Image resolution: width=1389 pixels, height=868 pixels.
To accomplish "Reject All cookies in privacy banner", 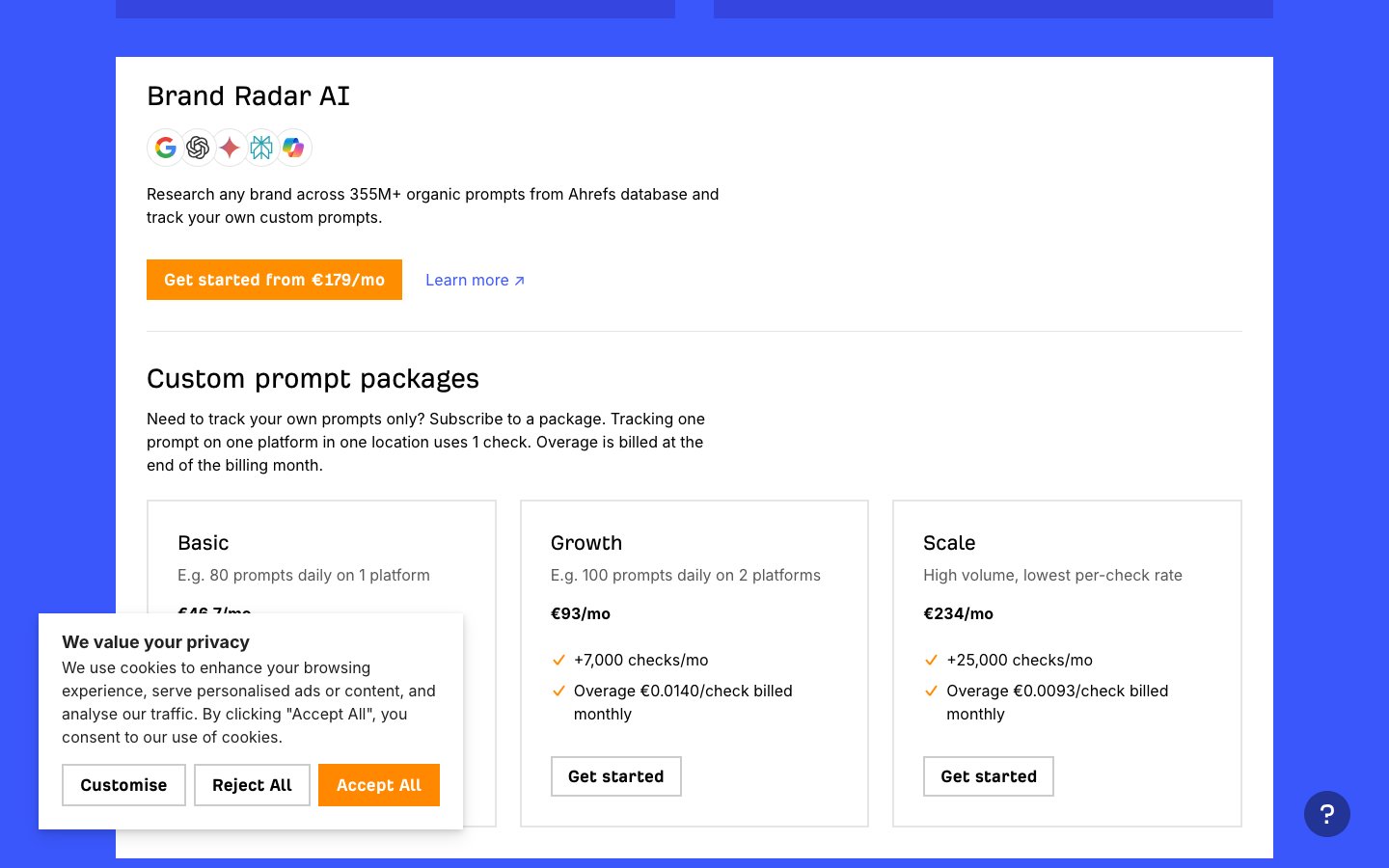I will tap(252, 785).
